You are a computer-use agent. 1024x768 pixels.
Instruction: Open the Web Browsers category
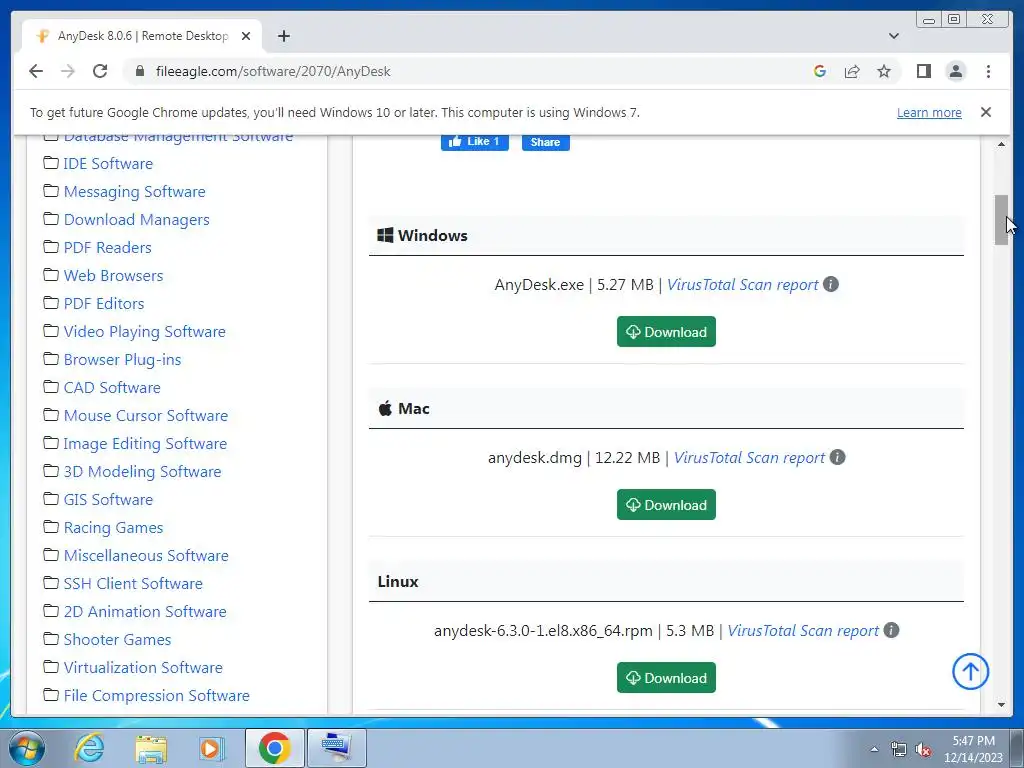point(113,276)
